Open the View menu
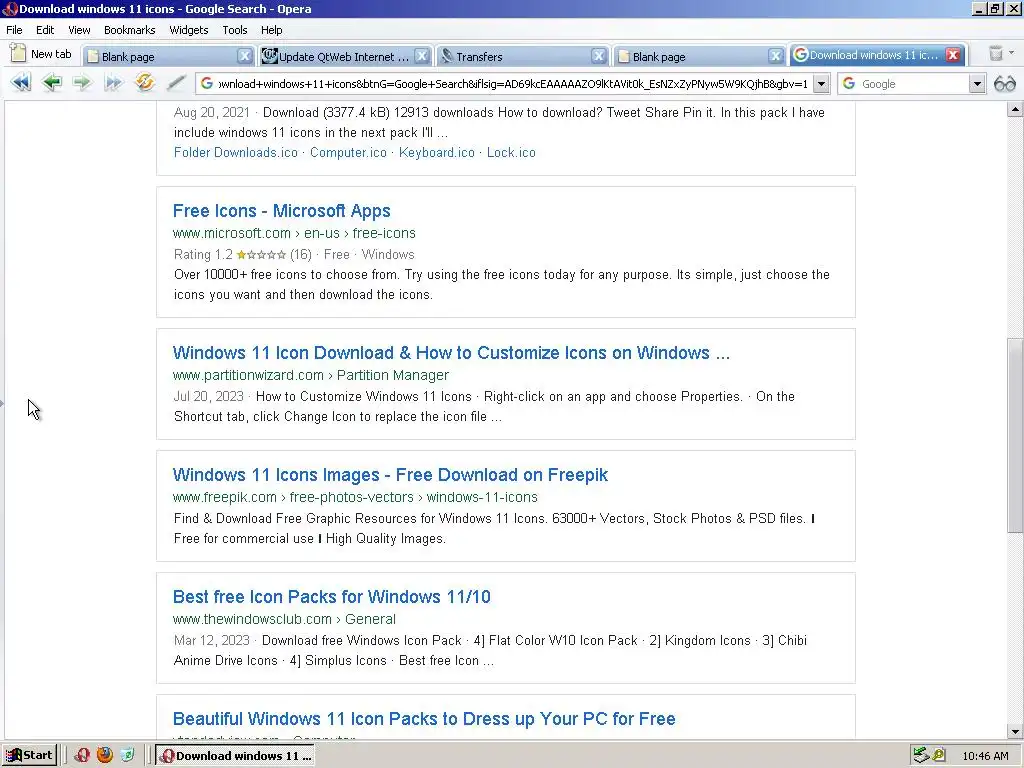Screen dimensions: 1024x768 [79, 30]
